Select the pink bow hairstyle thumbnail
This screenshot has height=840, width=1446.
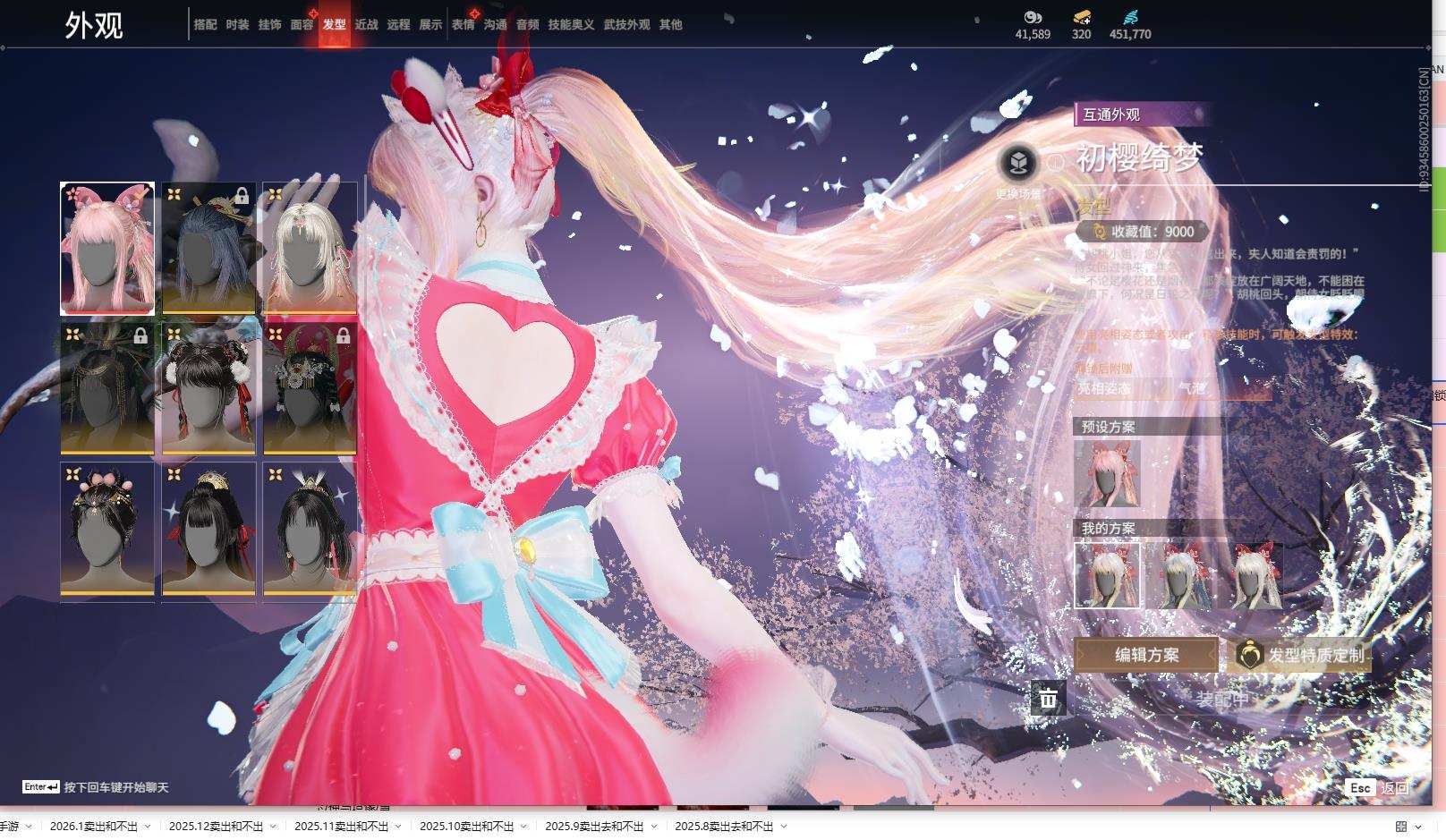coord(107,249)
